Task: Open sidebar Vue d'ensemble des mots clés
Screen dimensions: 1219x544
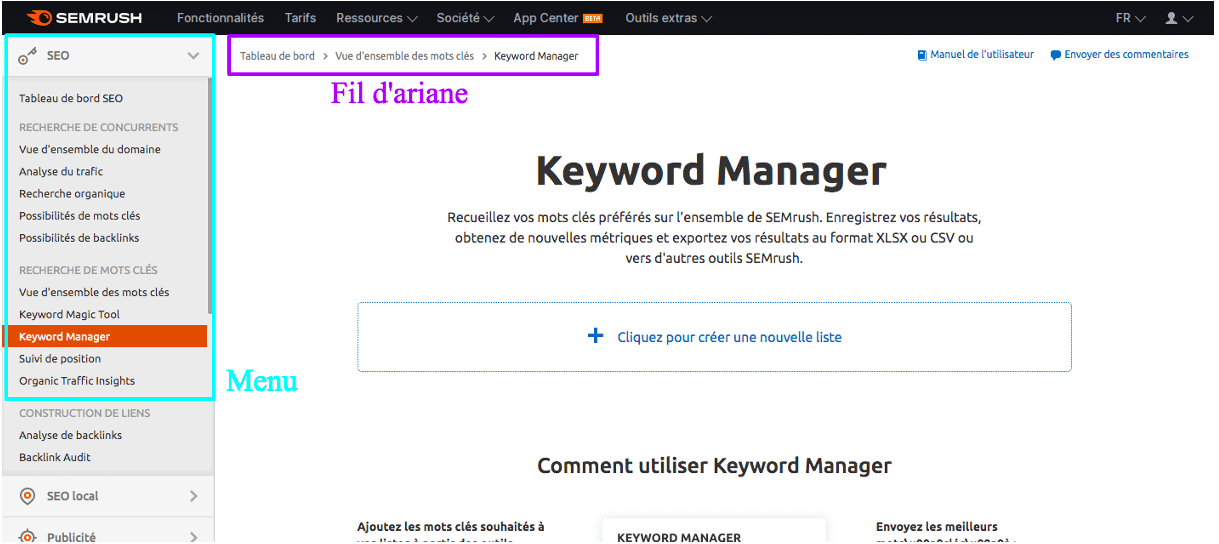Action: tap(94, 292)
